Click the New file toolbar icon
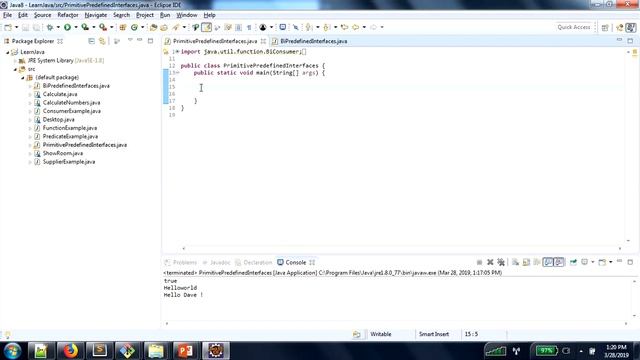 (8, 27)
